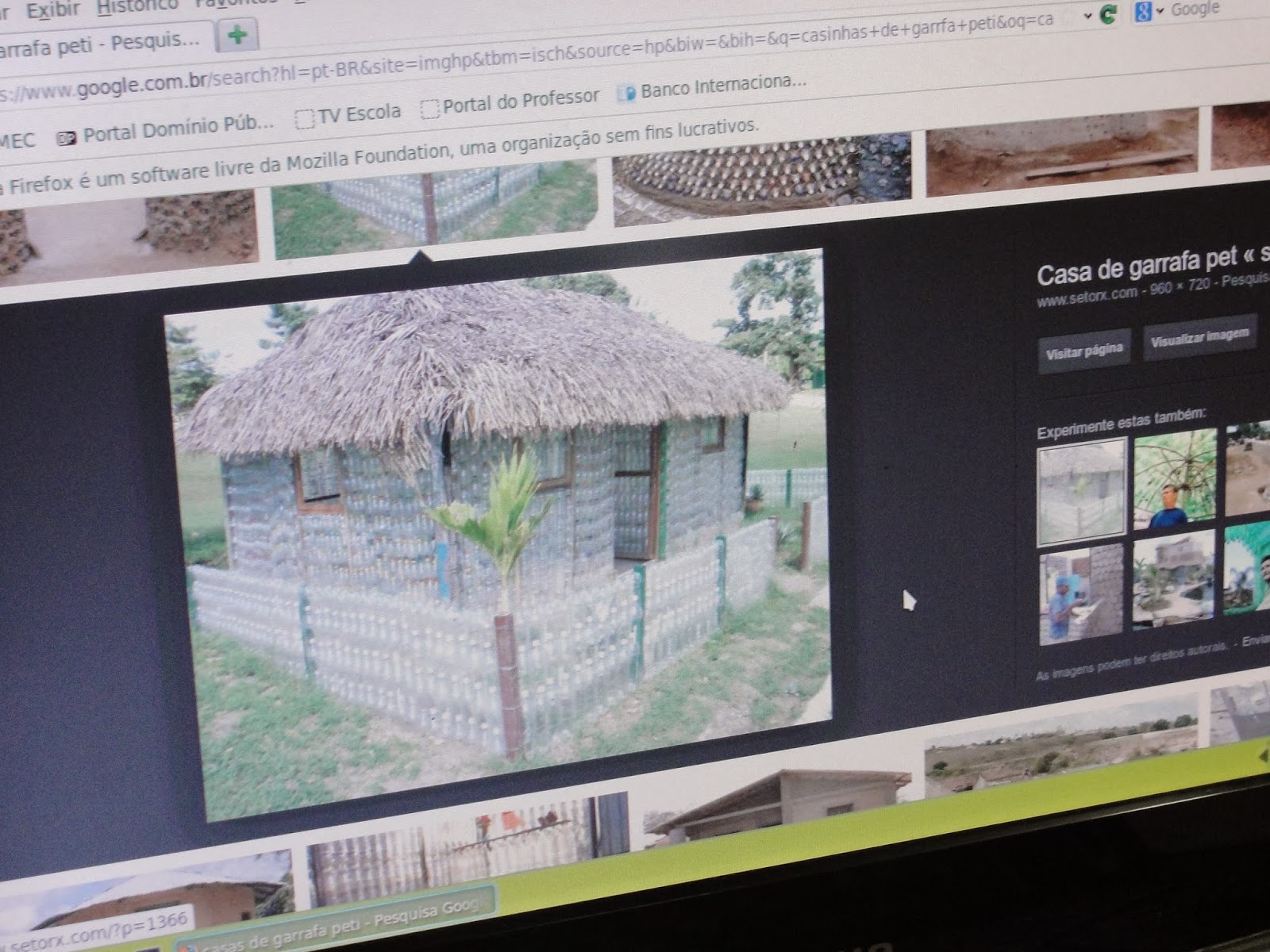Select related thumbnail of building with garden
This screenshot has width=1270, height=952.
pyautogui.click(x=1174, y=580)
